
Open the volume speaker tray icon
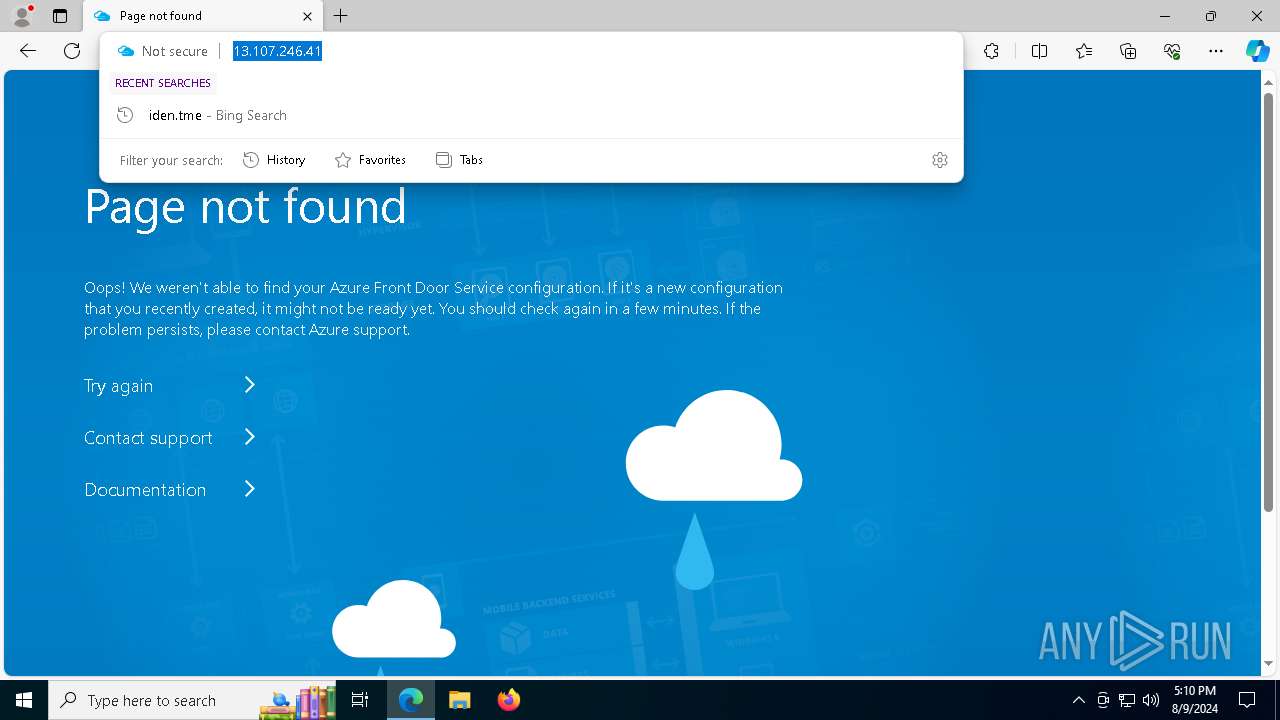click(1151, 700)
